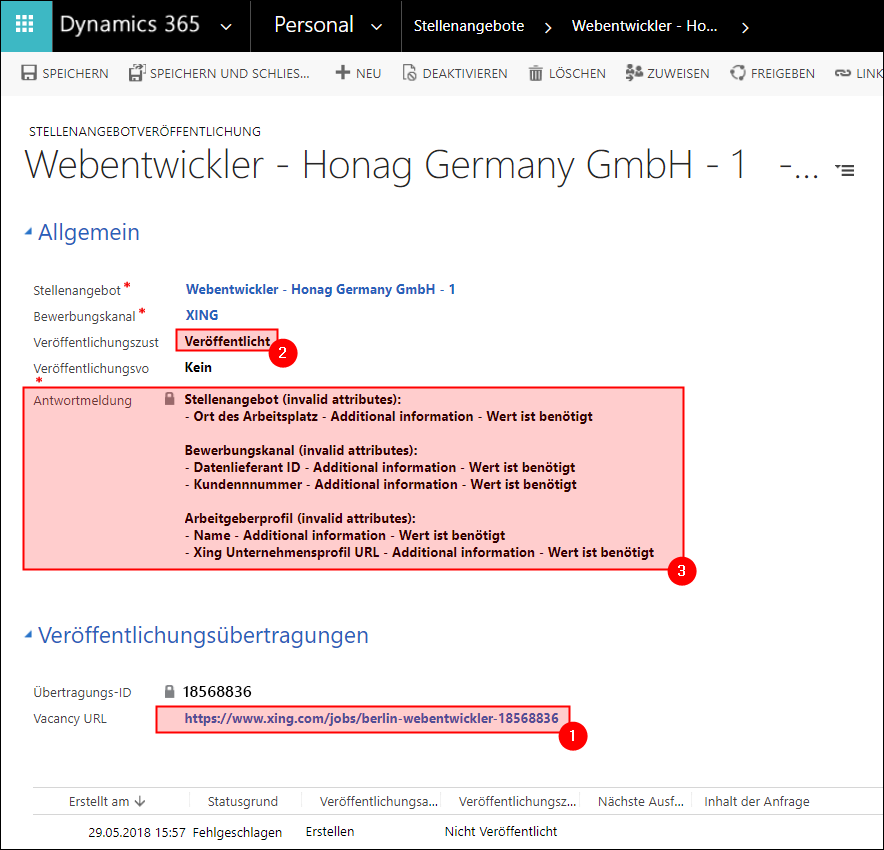Click the Stellenangebot field label
Image resolution: width=884 pixels, height=850 pixels.
click(77, 290)
